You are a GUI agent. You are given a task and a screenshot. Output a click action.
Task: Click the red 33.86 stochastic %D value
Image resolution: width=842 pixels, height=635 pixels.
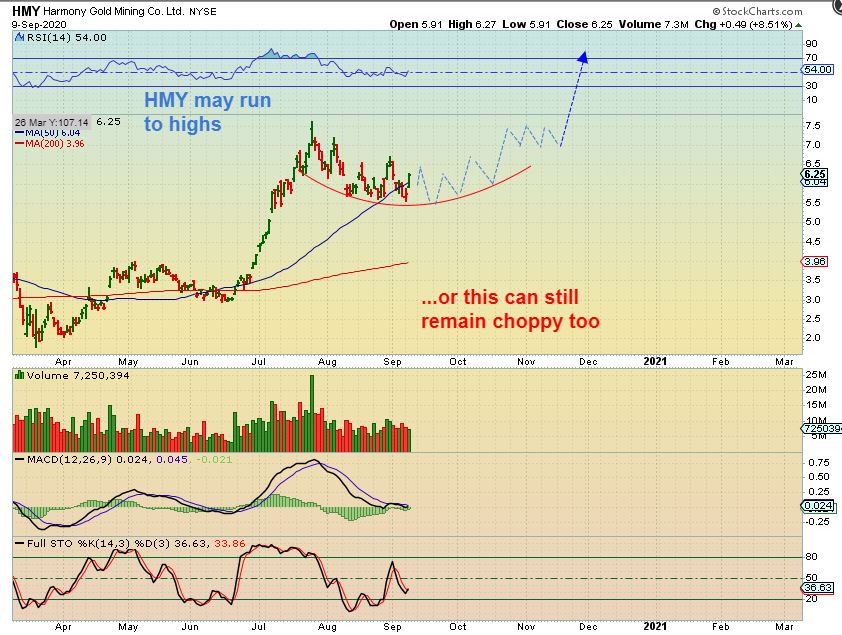(x=229, y=544)
